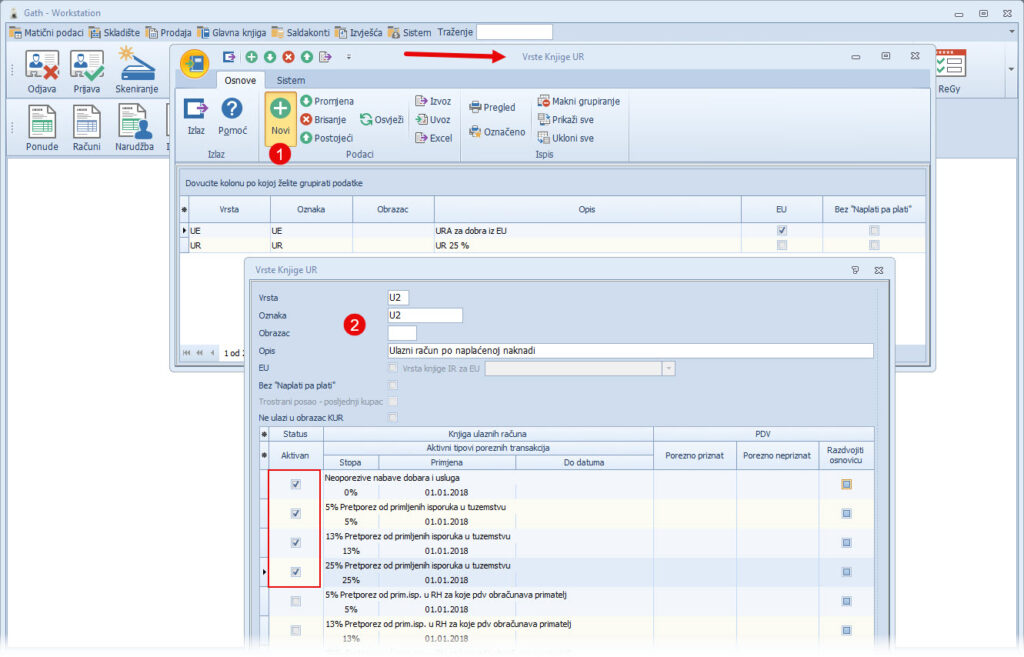Image resolution: width=1024 pixels, height=657 pixels.
Task: Expand the Vrsta knjige IR za EU dropdown
Action: click(x=668, y=368)
